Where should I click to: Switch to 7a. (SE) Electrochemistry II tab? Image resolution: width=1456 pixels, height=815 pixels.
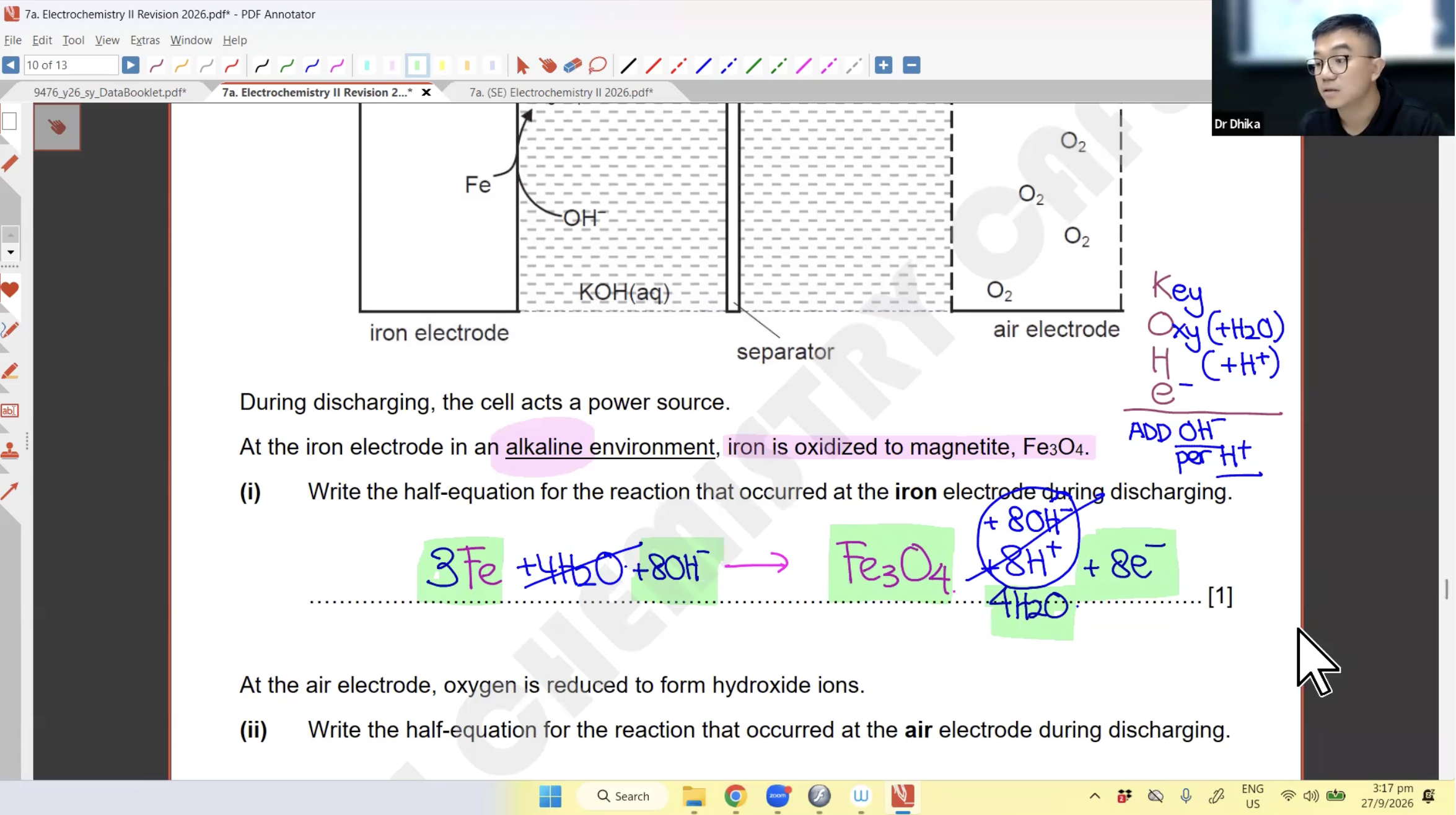tap(561, 92)
